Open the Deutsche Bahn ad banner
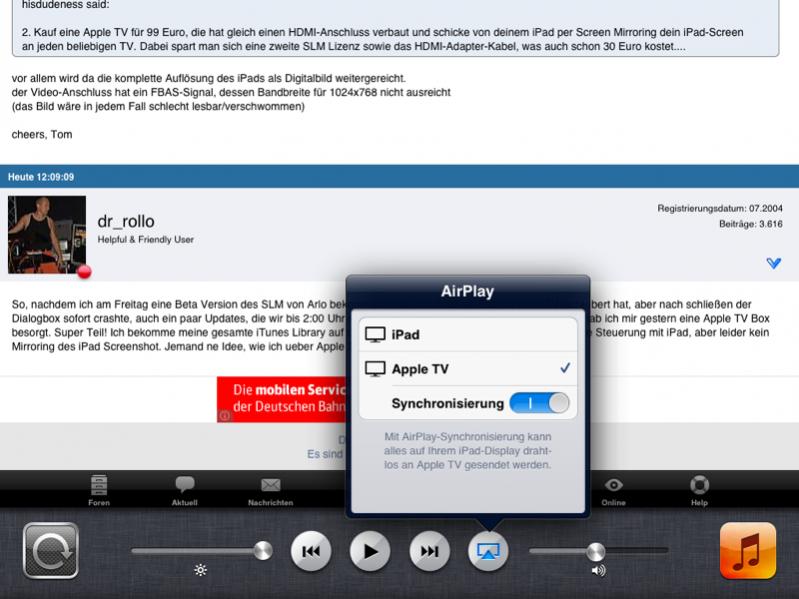Viewport: 799px width, 599px height. coord(282,399)
